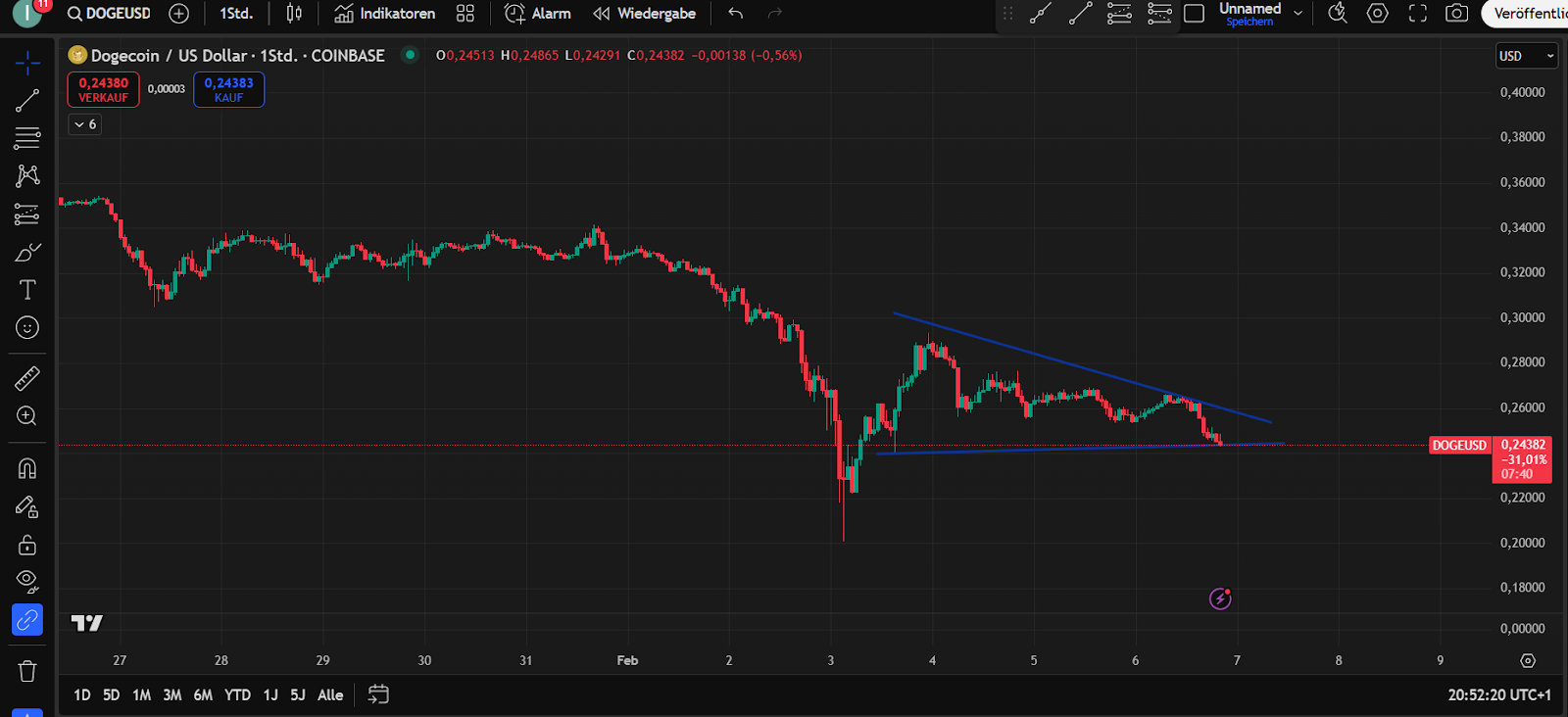Expand the collapsed indicators legend showing 6

pyautogui.click(x=85, y=124)
